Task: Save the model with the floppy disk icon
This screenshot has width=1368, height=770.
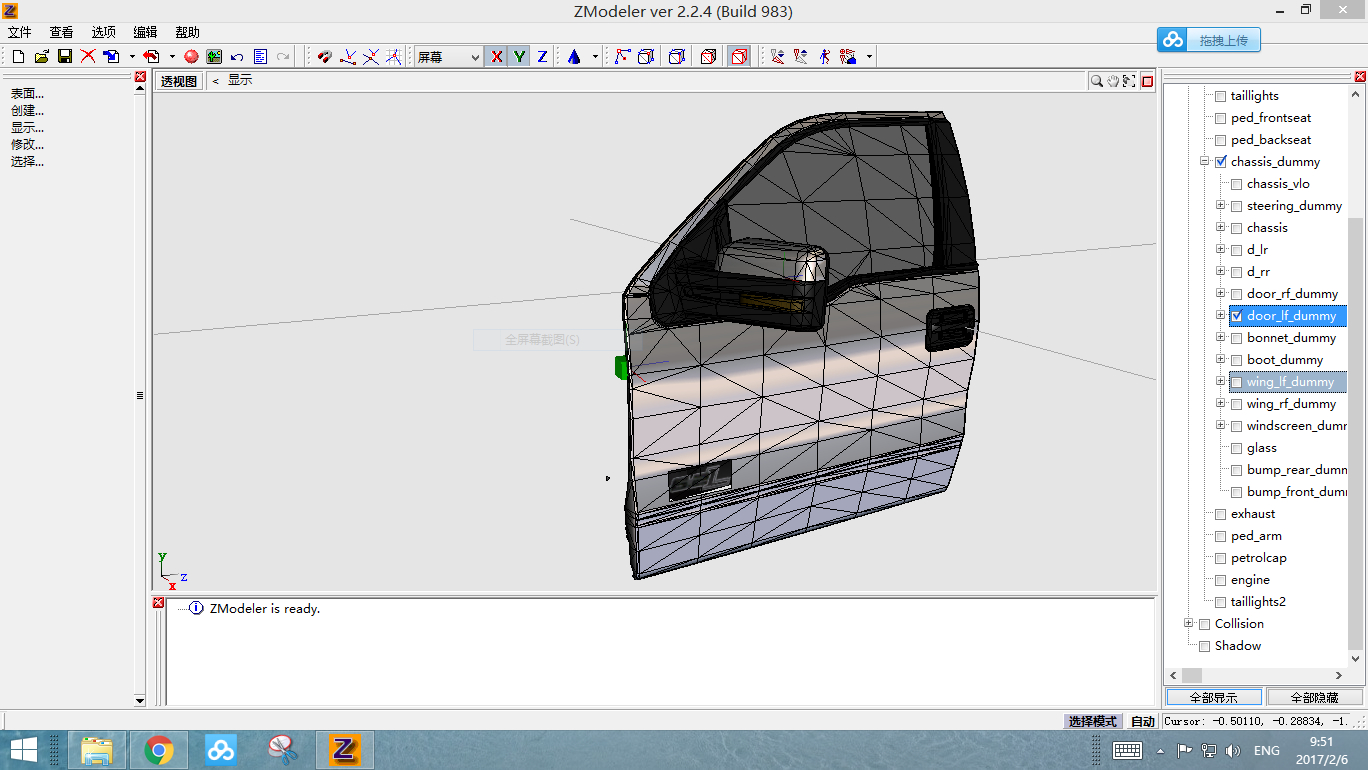Action: click(64, 57)
